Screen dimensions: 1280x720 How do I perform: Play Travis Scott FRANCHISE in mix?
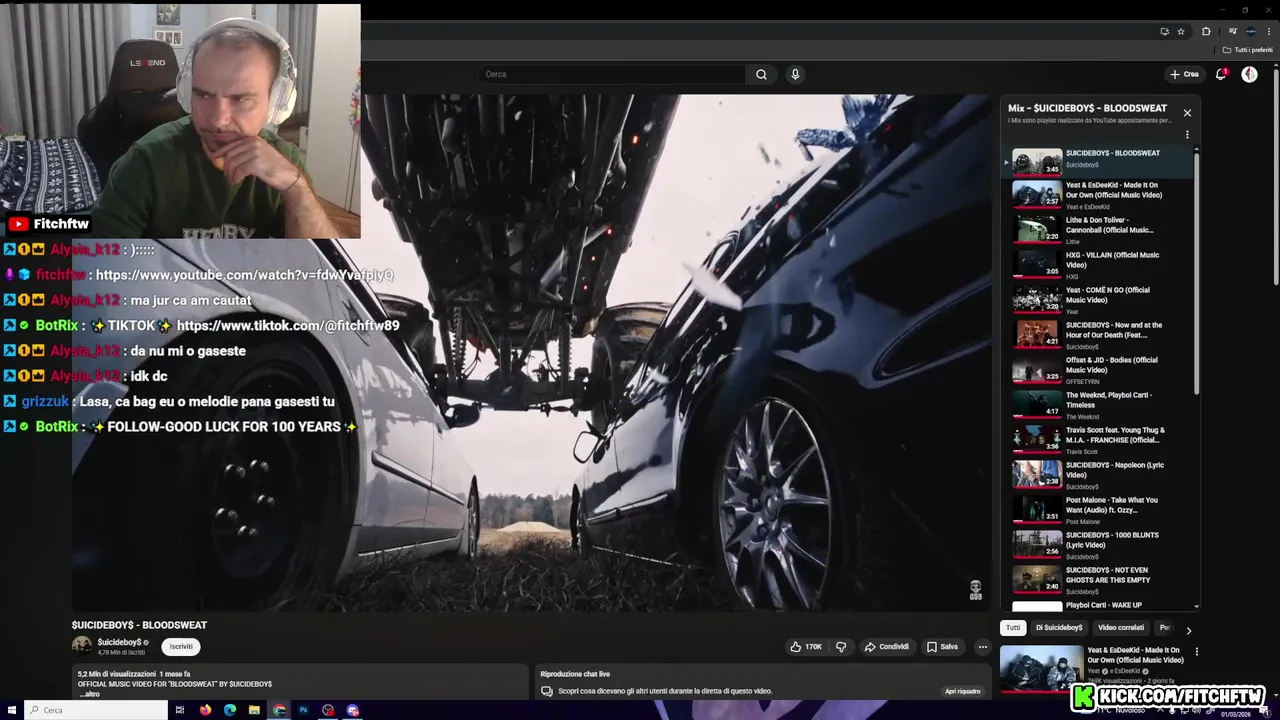[1098, 440]
